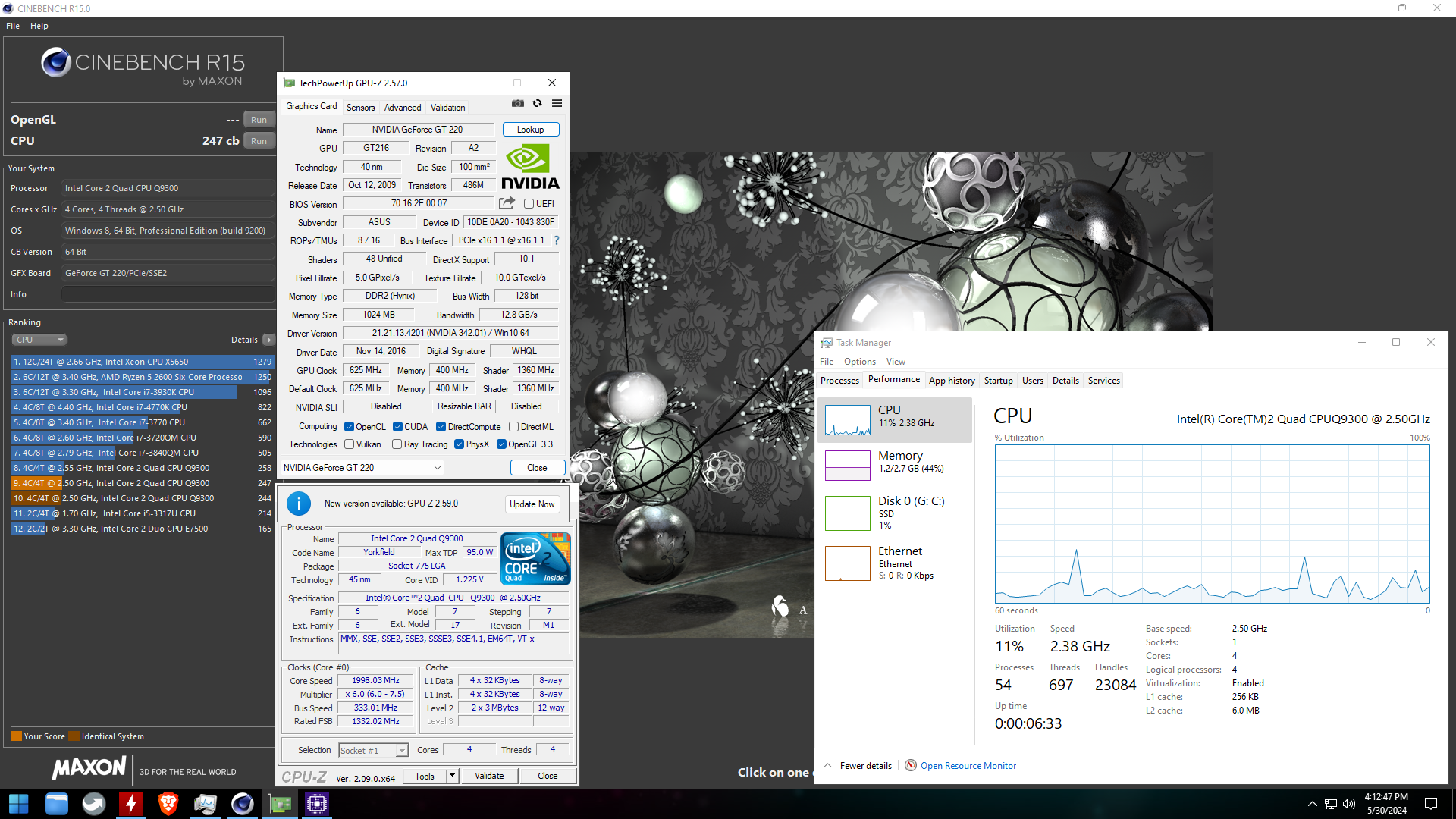This screenshot has width=1456, height=819.
Task: Toggle the CUDA checkbox
Action: [397, 427]
